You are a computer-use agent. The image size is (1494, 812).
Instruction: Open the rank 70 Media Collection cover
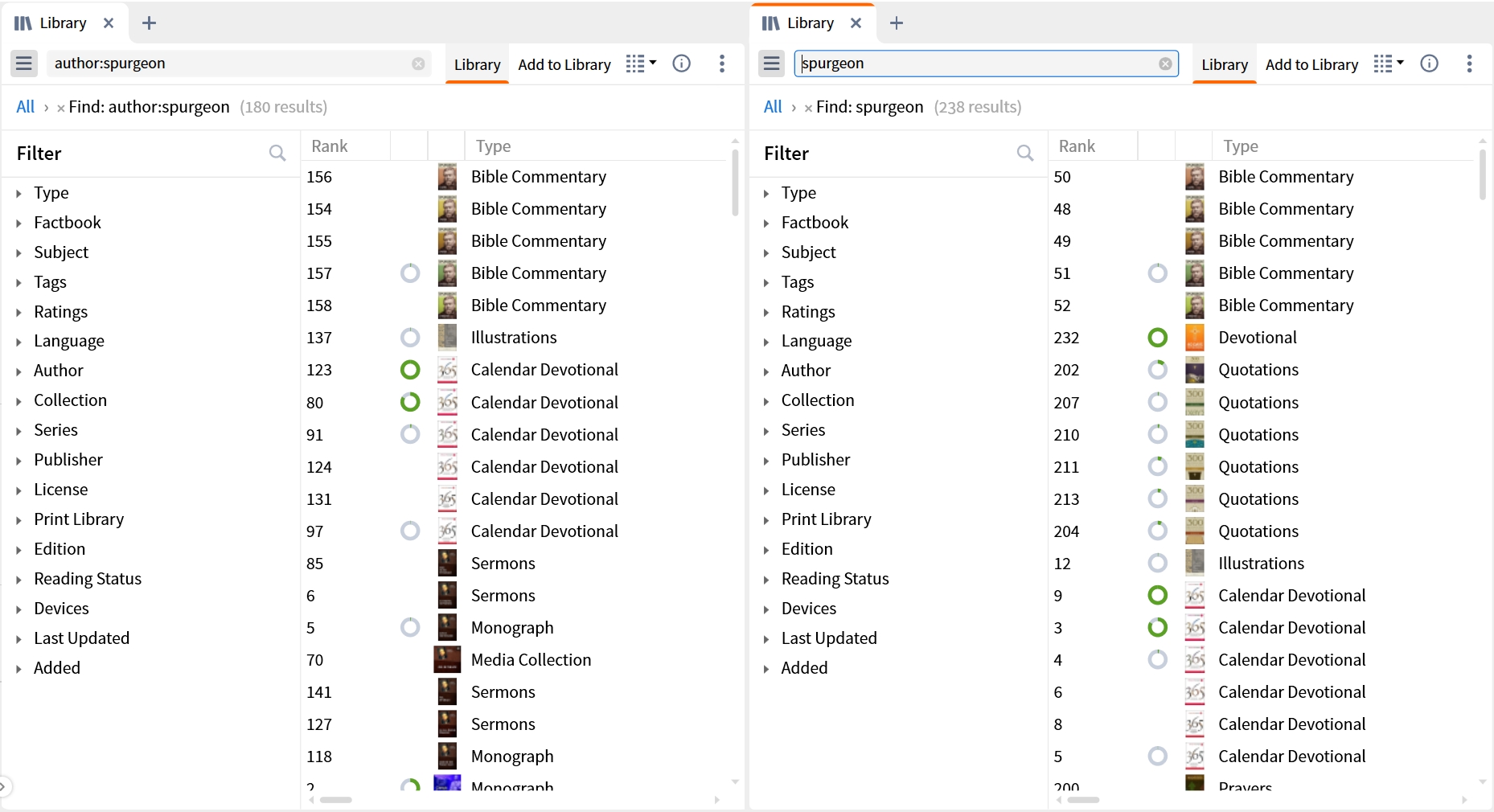pyautogui.click(x=447, y=659)
